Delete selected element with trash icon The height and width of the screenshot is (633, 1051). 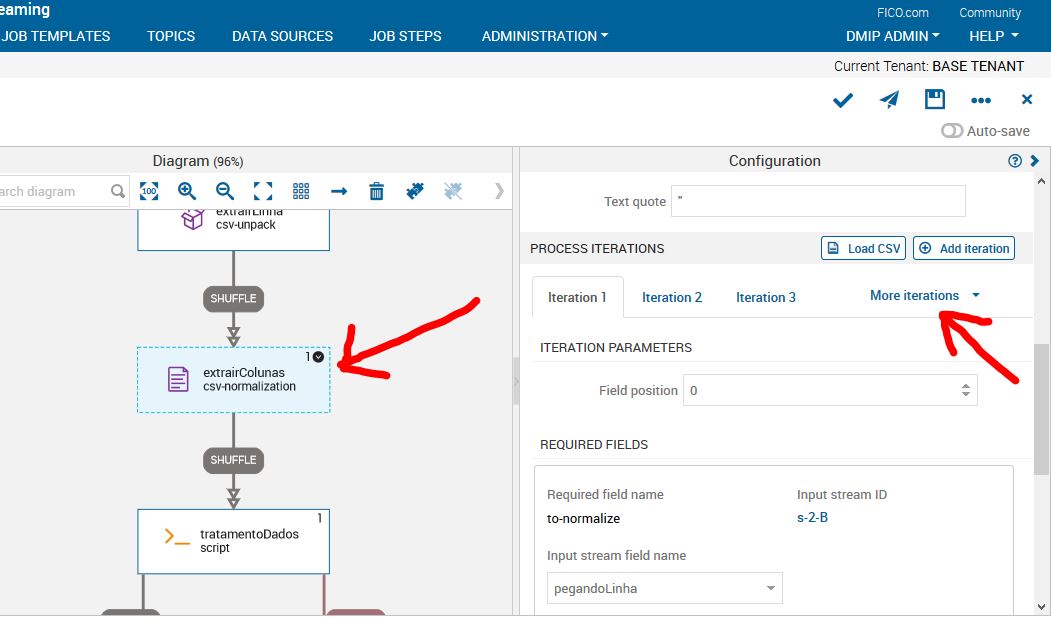click(x=377, y=191)
